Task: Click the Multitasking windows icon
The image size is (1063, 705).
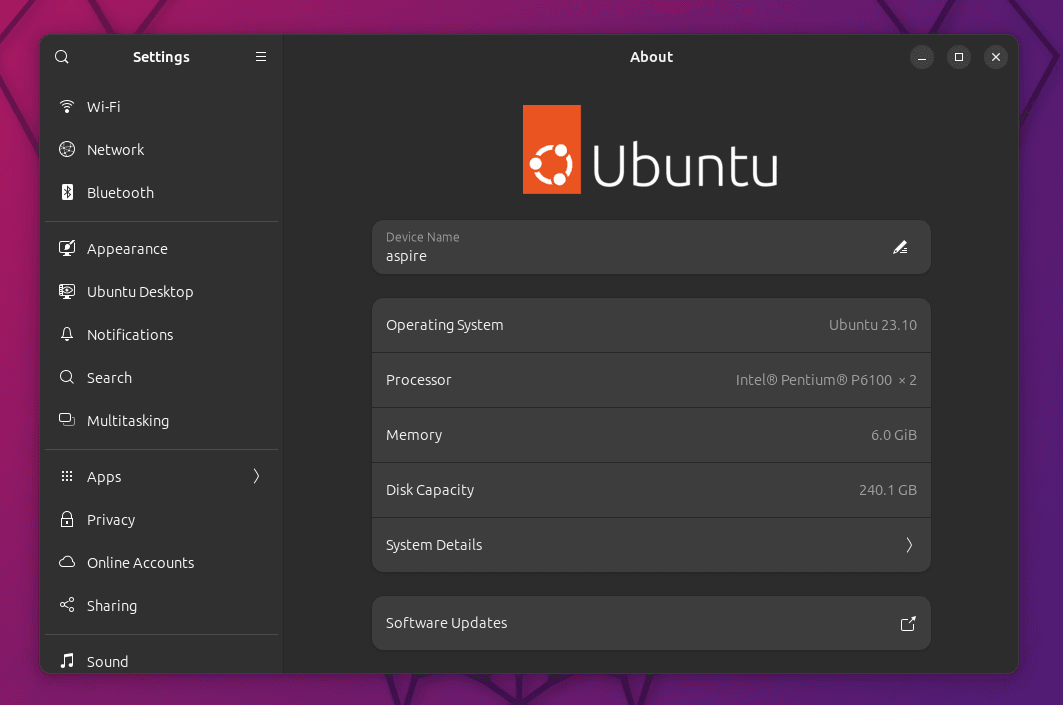Action: 66,420
